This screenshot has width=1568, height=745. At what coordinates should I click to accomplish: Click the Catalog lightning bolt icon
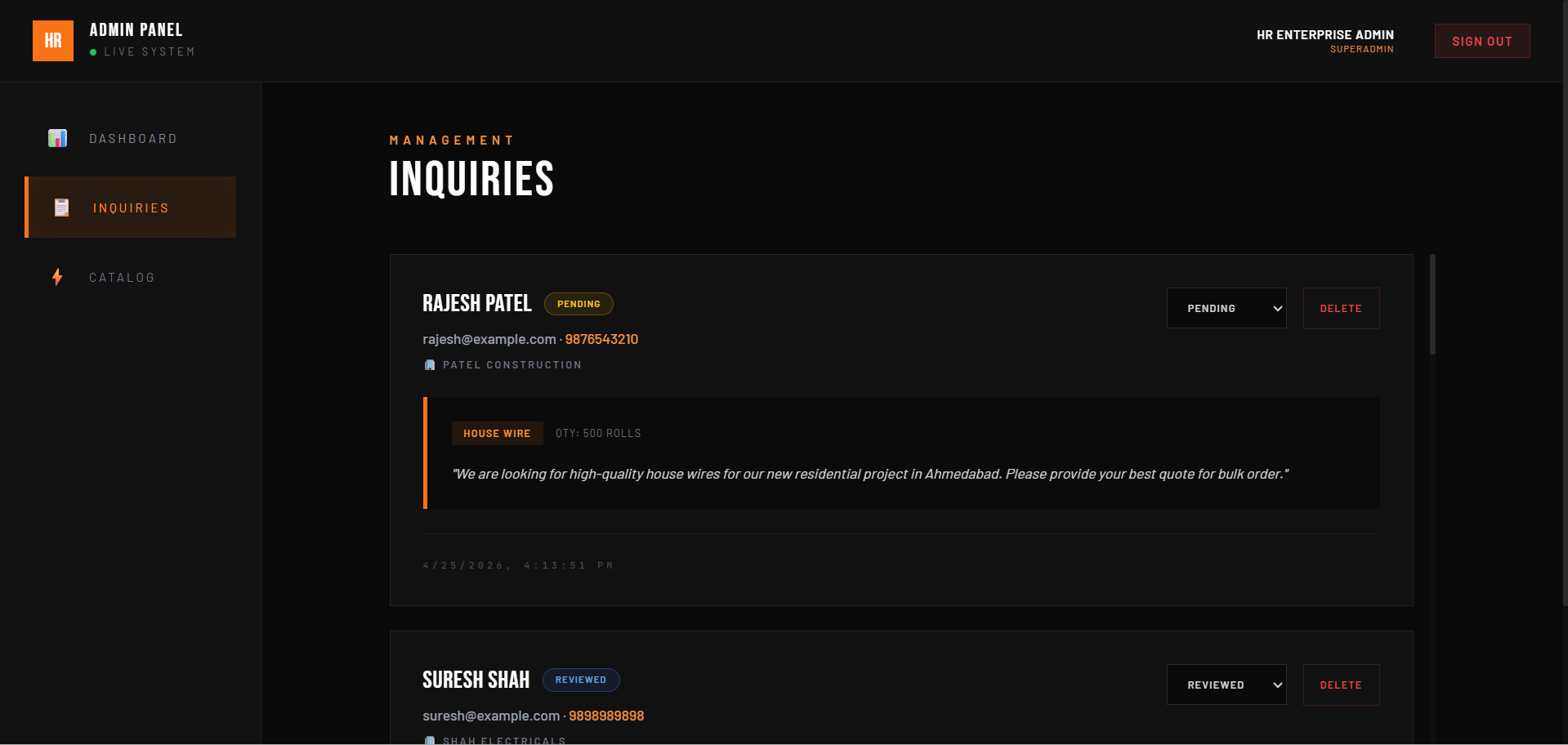[57, 277]
